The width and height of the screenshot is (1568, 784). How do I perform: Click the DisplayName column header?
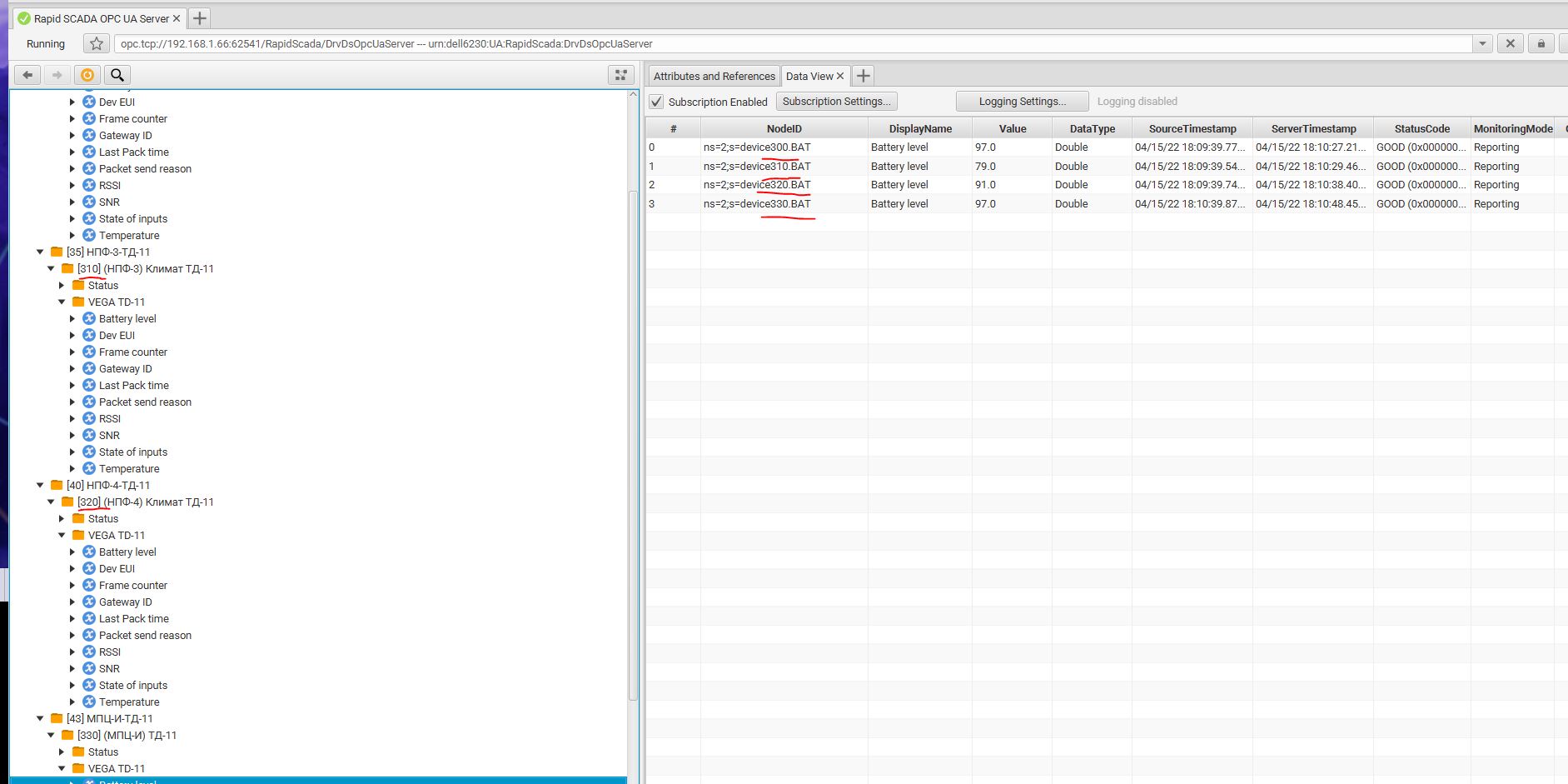pyautogui.click(x=919, y=128)
